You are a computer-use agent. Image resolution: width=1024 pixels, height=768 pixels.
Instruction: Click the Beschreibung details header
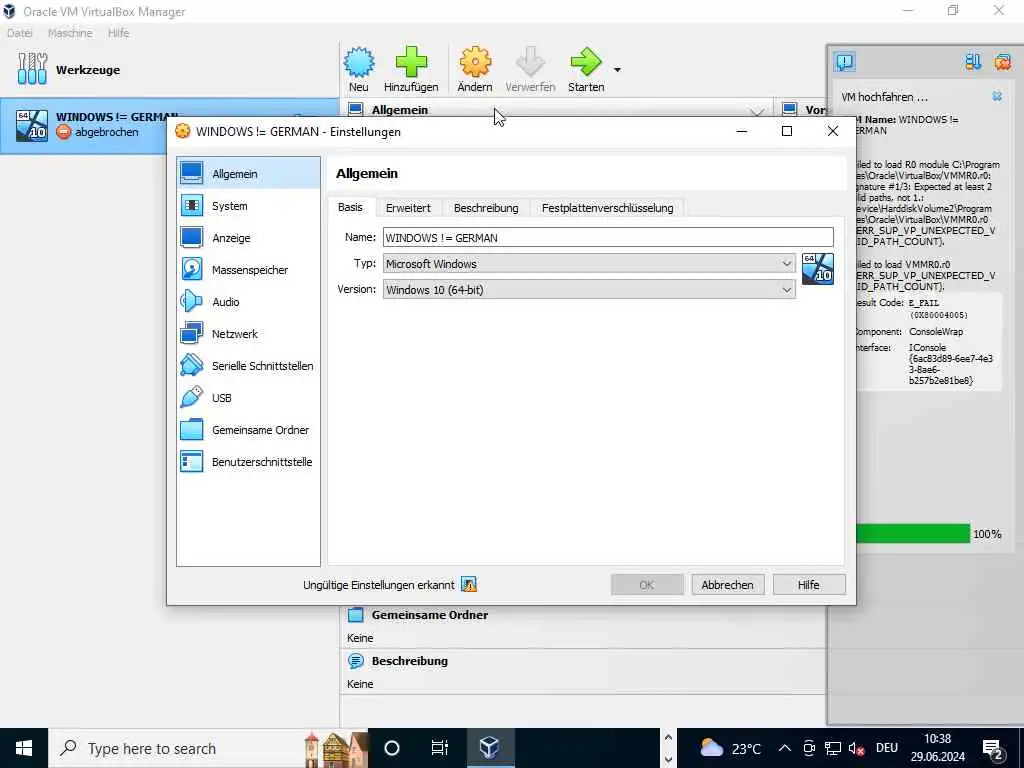[409, 661]
